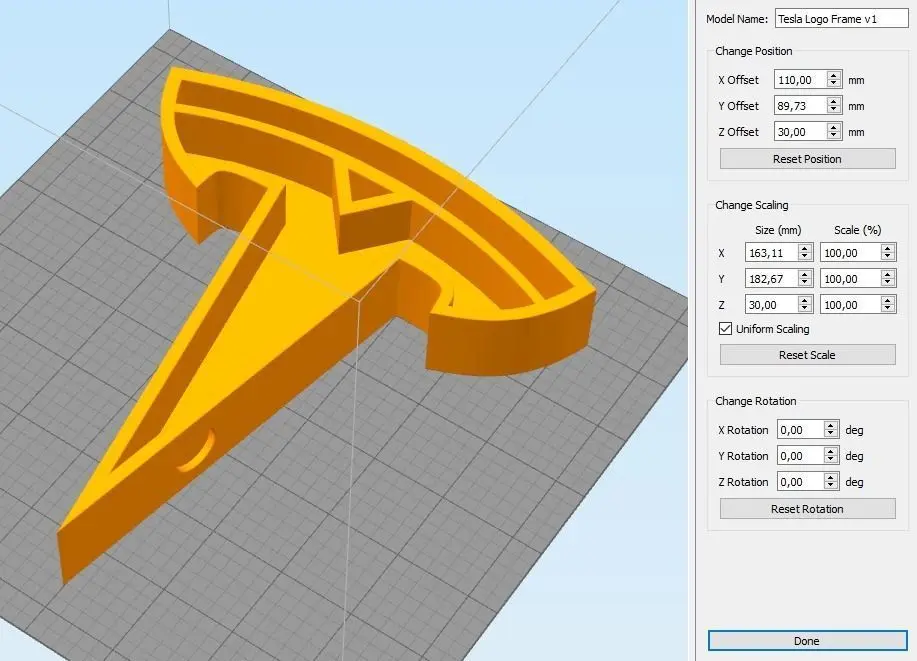Uncheck the Uniform Scaling checkbox
The image size is (917, 661).
tap(725, 328)
